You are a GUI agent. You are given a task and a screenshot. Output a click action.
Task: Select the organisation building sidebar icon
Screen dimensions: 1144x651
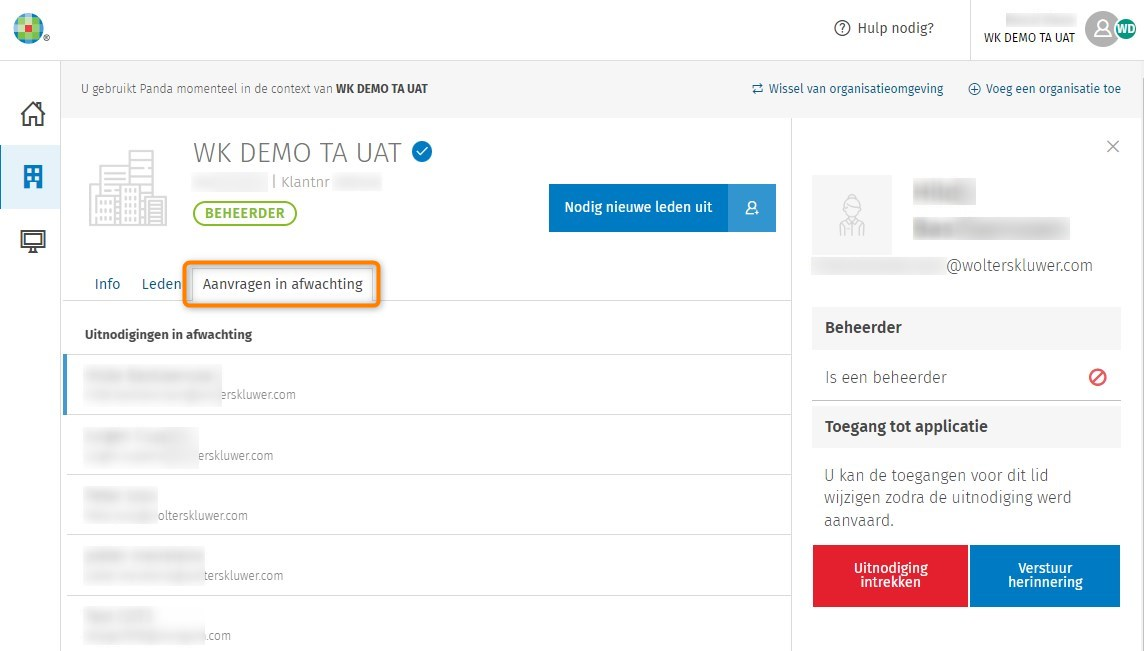33,177
